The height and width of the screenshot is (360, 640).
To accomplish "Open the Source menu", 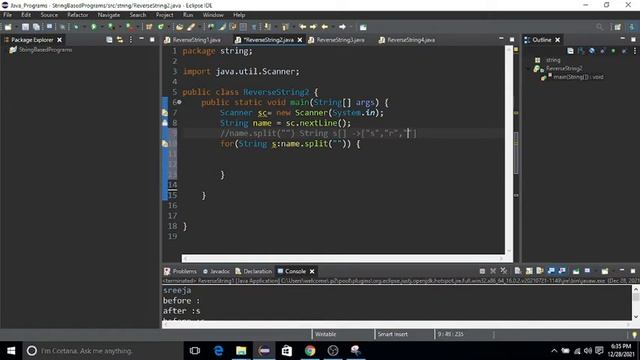I will [x=49, y=15].
